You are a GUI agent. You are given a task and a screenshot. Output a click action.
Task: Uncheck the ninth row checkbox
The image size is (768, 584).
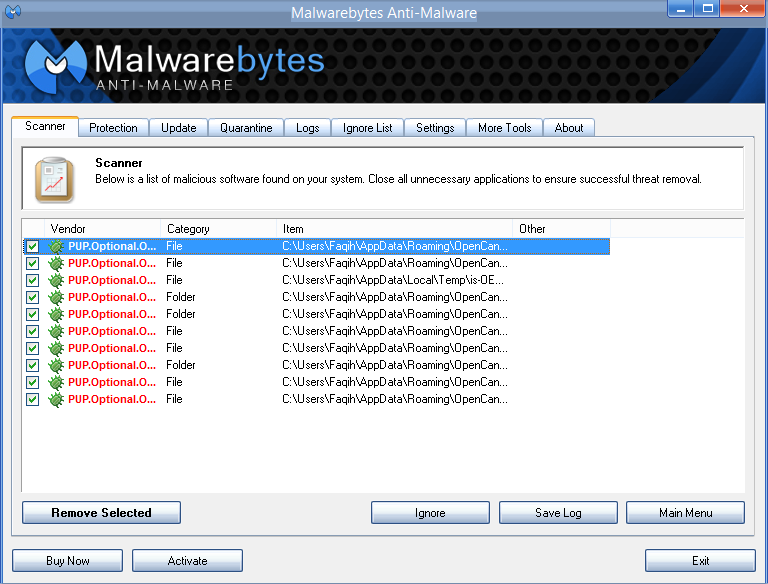point(32,382)
